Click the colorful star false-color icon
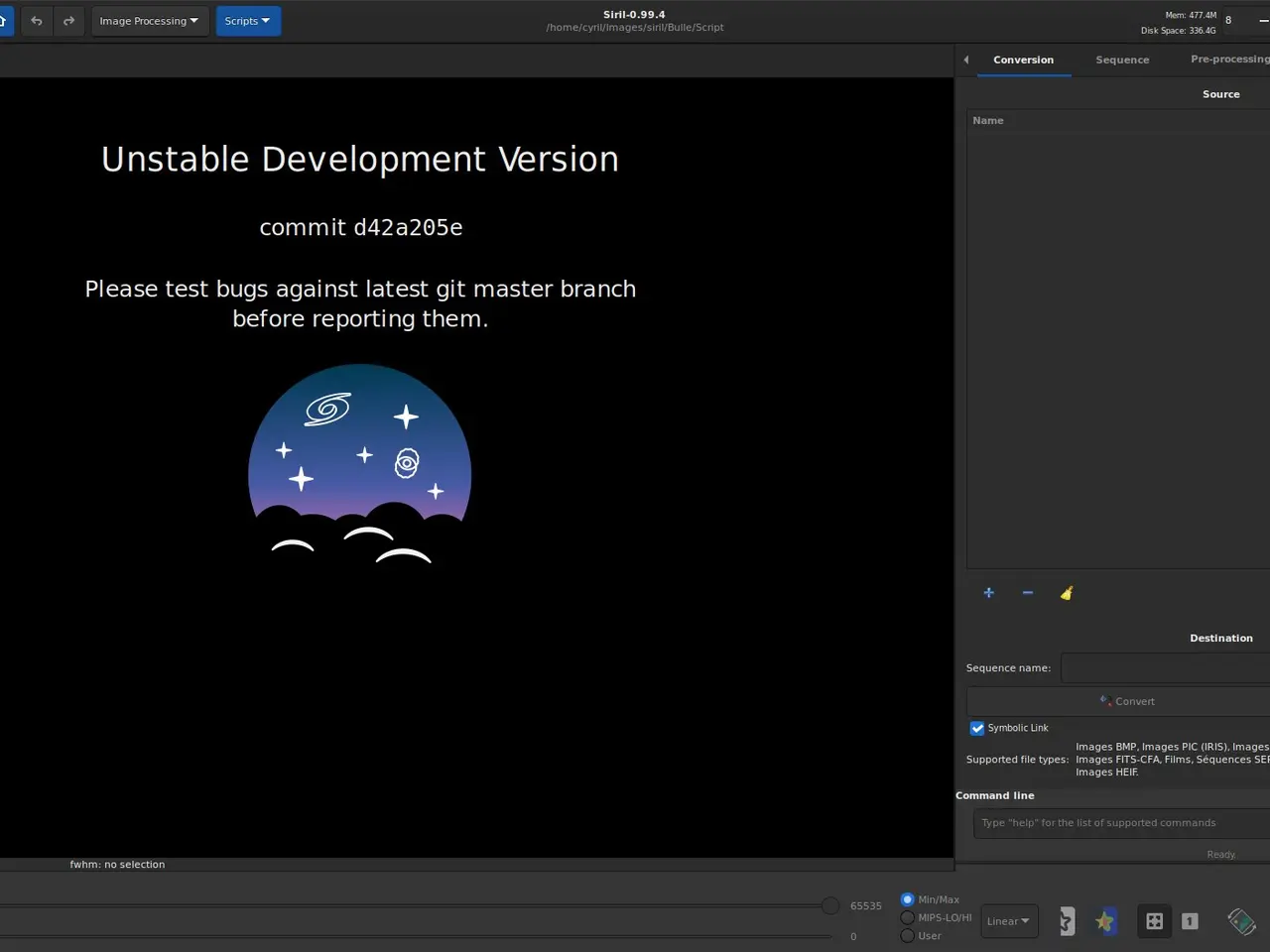Screen dimensions: 1270x952 point(1104,921)
